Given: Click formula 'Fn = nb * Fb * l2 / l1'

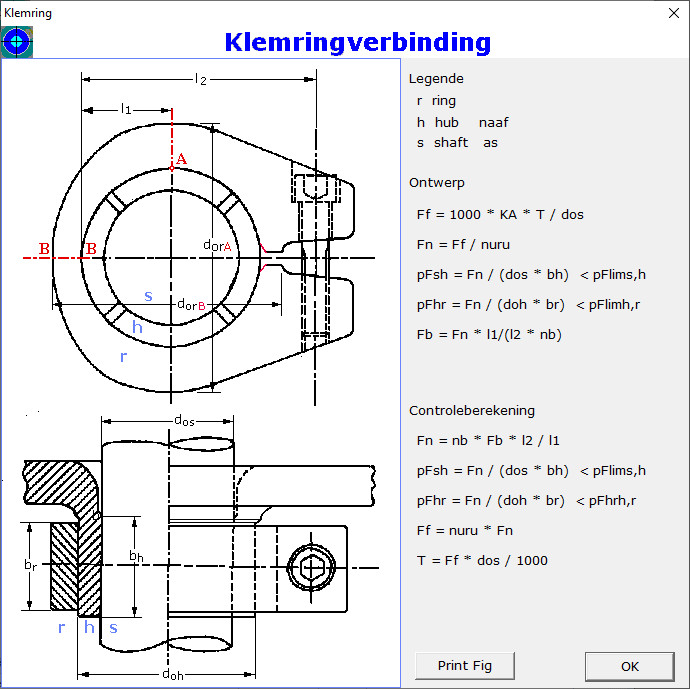Looking at the screenshot, I should pos(488,440).
